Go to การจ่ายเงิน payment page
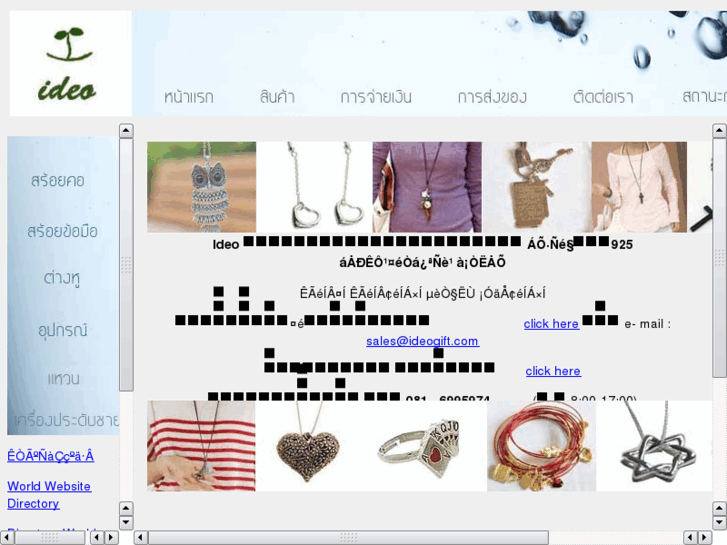 tap(376, 97)
